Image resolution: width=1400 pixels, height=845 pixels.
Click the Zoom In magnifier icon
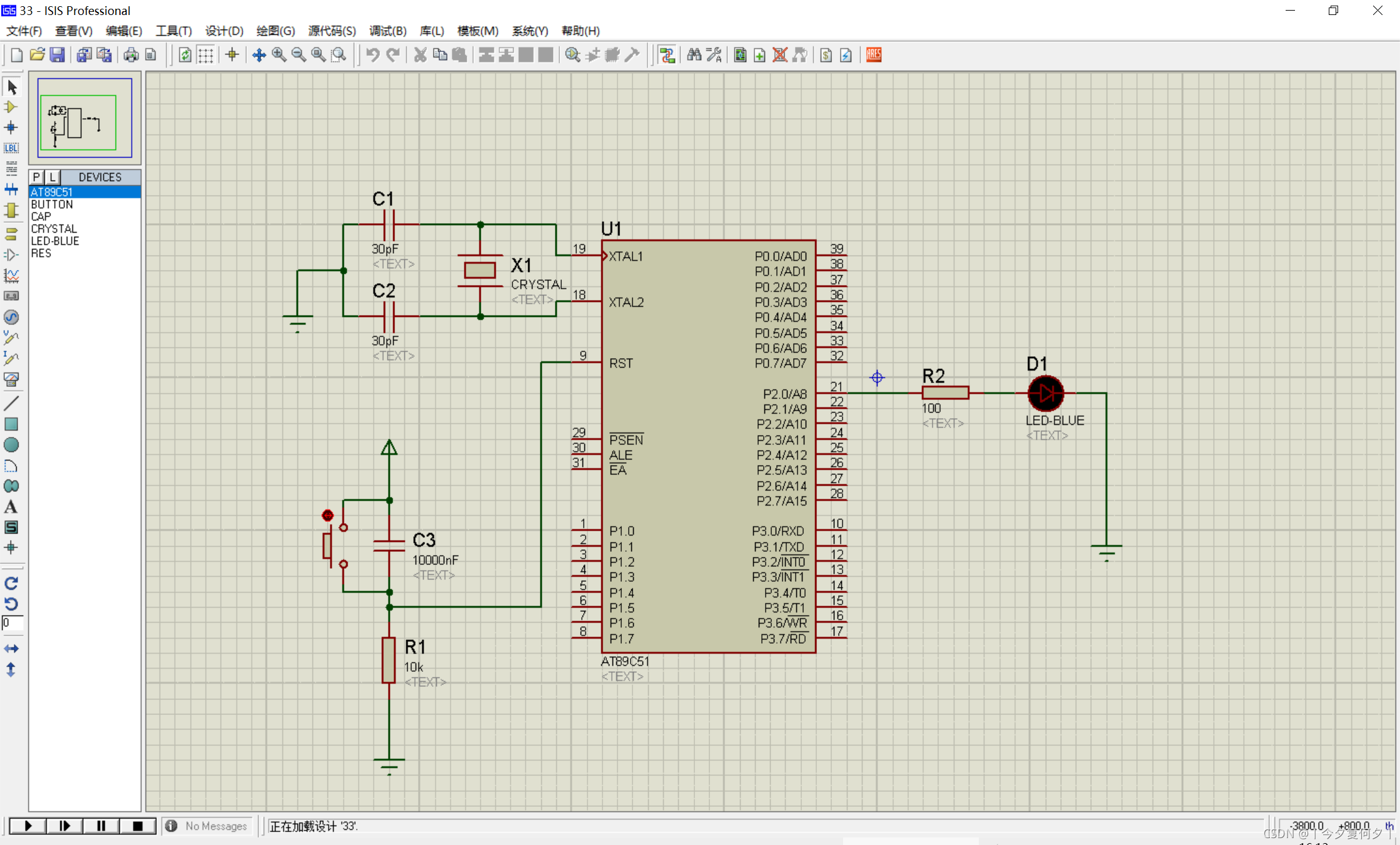pyautogui.click(x=279, y=55)
